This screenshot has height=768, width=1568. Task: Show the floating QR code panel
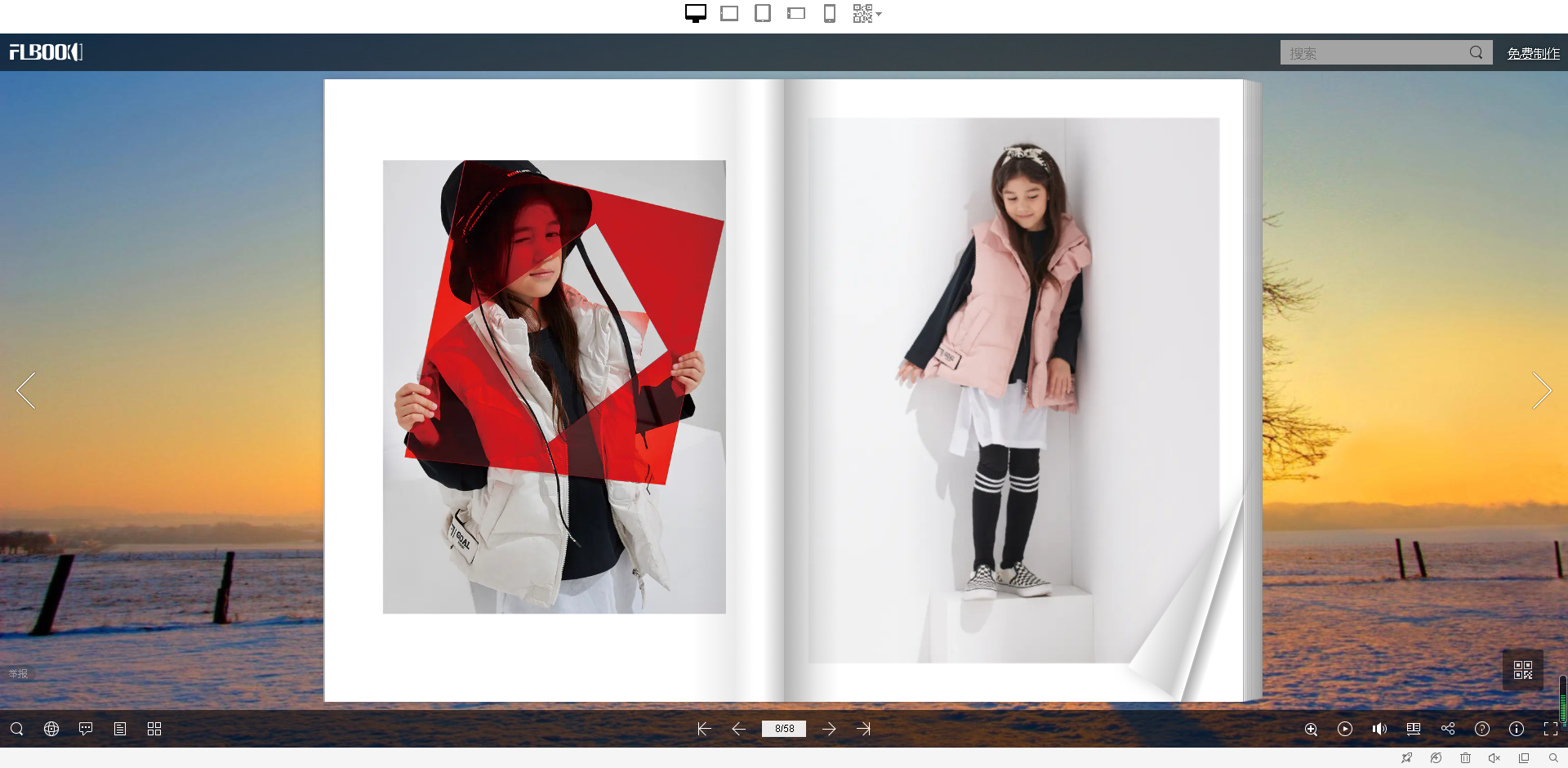1523,670
